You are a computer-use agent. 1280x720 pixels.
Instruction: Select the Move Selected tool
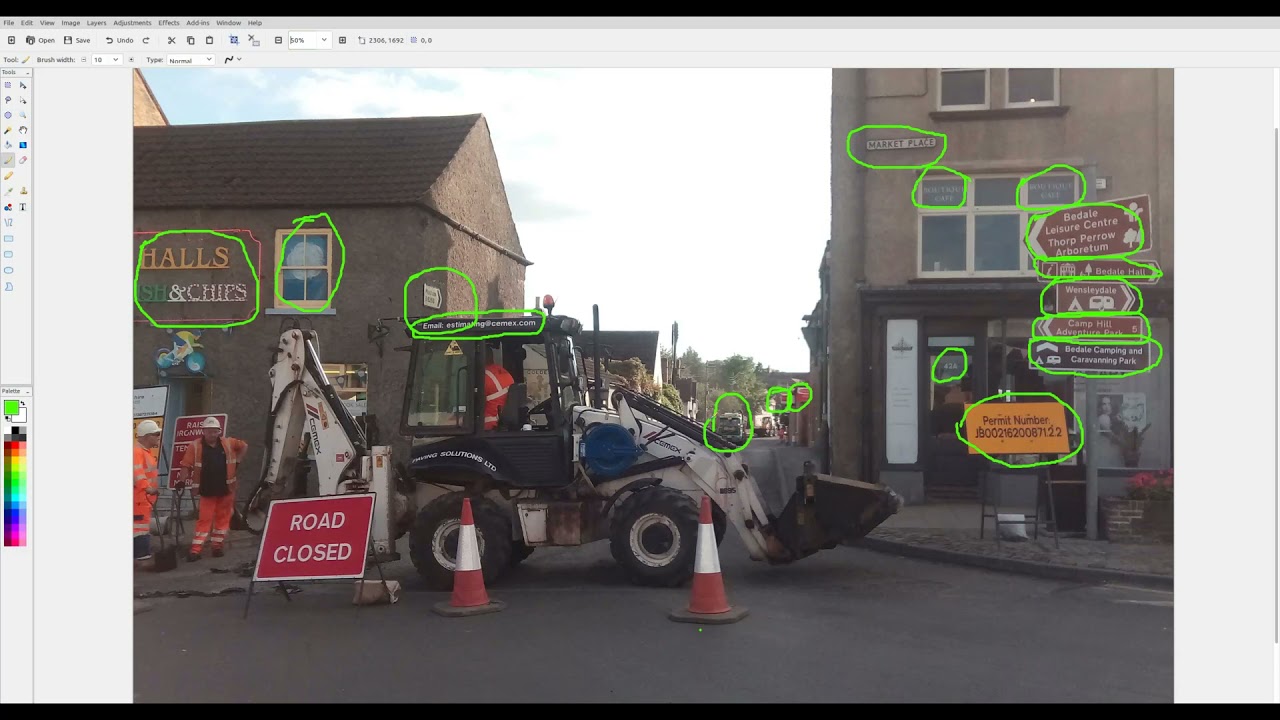point(23,85)
